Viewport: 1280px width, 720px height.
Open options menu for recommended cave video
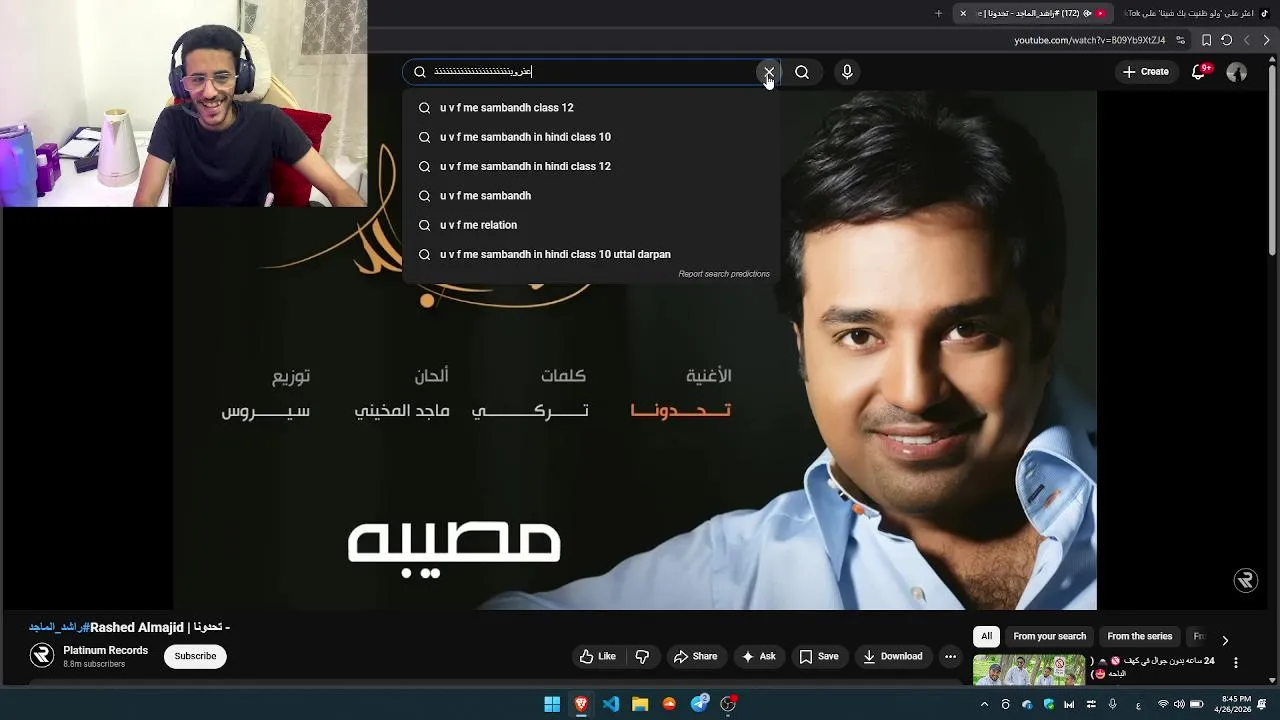1236,662
